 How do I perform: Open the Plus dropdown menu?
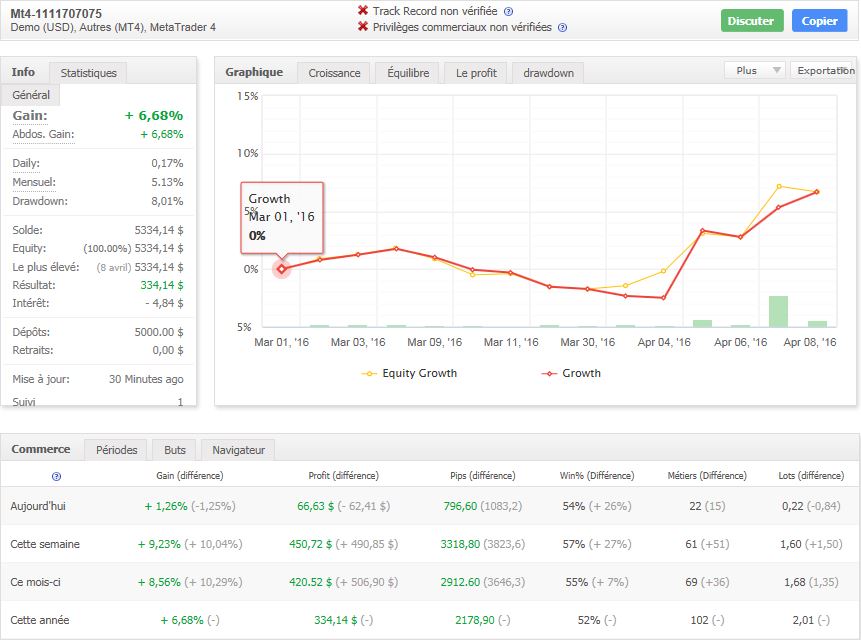755,71
